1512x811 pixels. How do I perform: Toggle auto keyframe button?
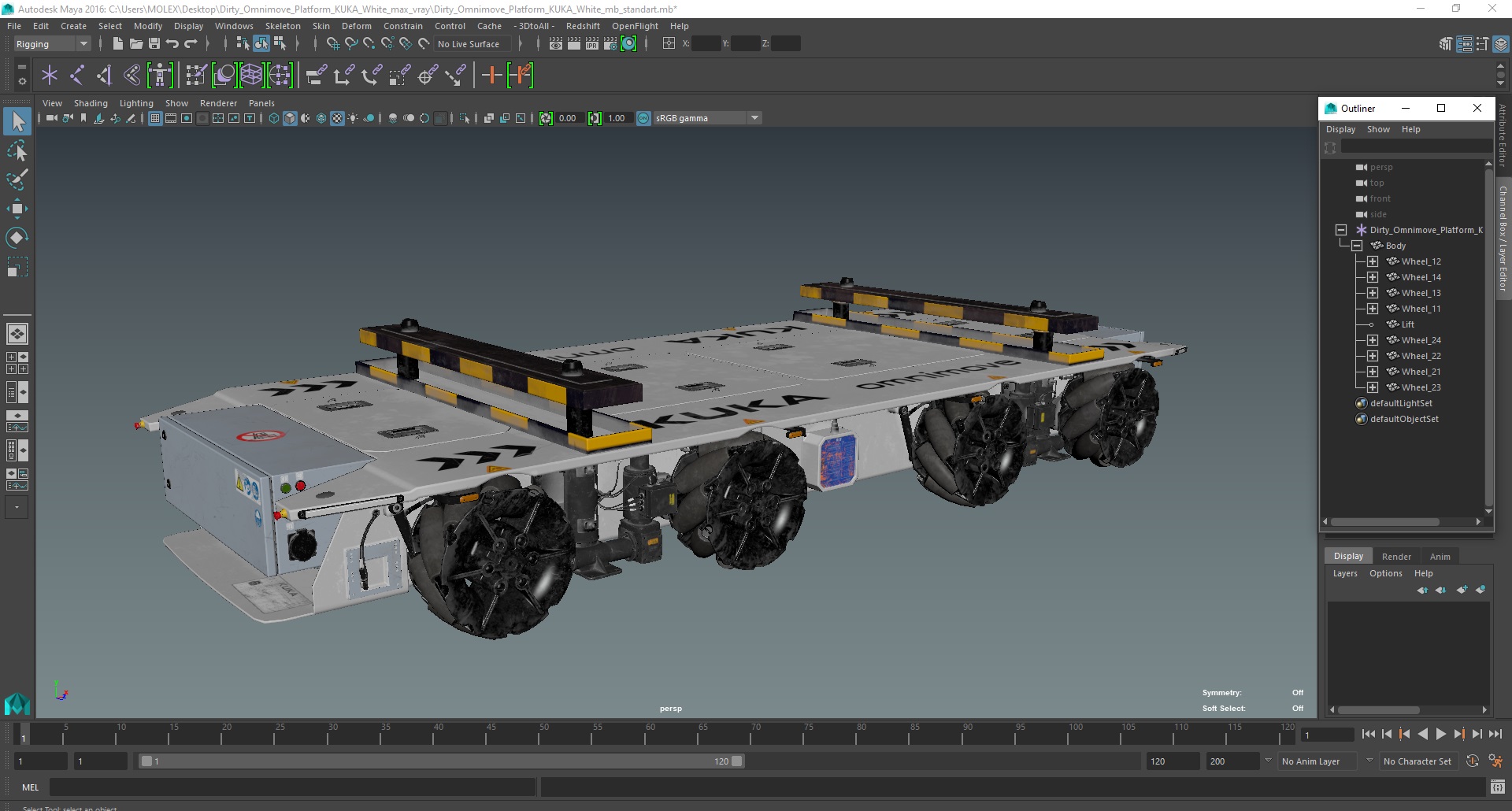pyautogui.click(x=1473, y=761)
